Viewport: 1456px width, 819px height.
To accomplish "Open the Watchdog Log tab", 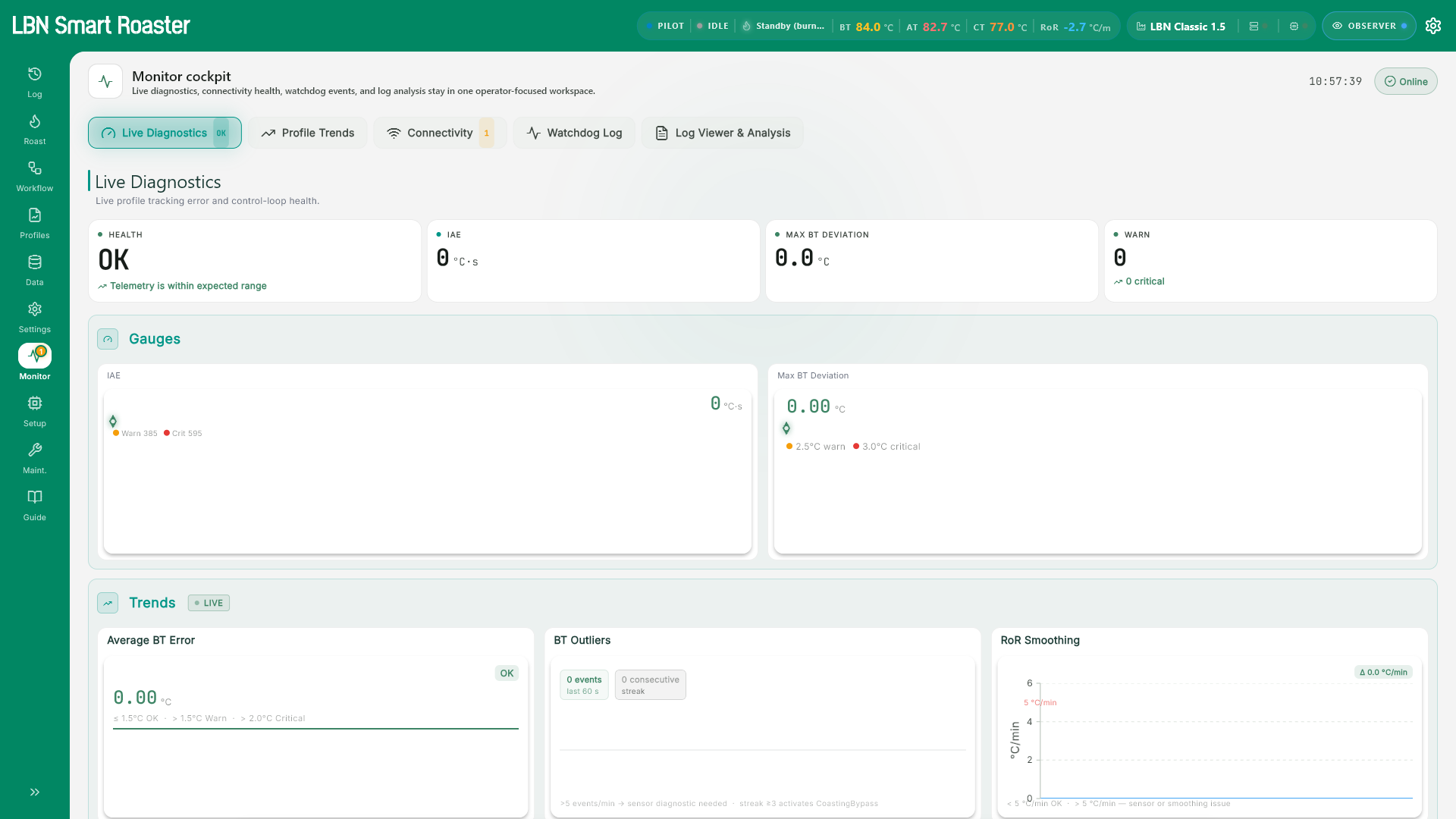I will pos(574,133).
